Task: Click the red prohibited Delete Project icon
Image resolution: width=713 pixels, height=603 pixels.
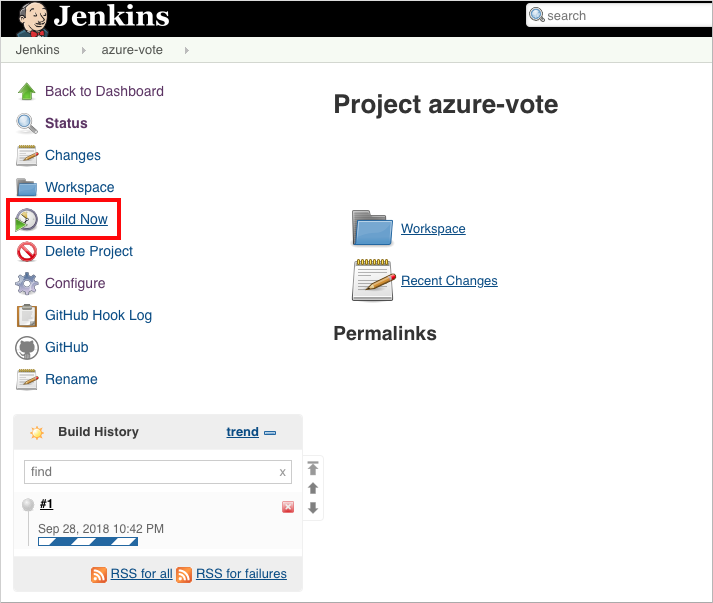Action: 27,251
